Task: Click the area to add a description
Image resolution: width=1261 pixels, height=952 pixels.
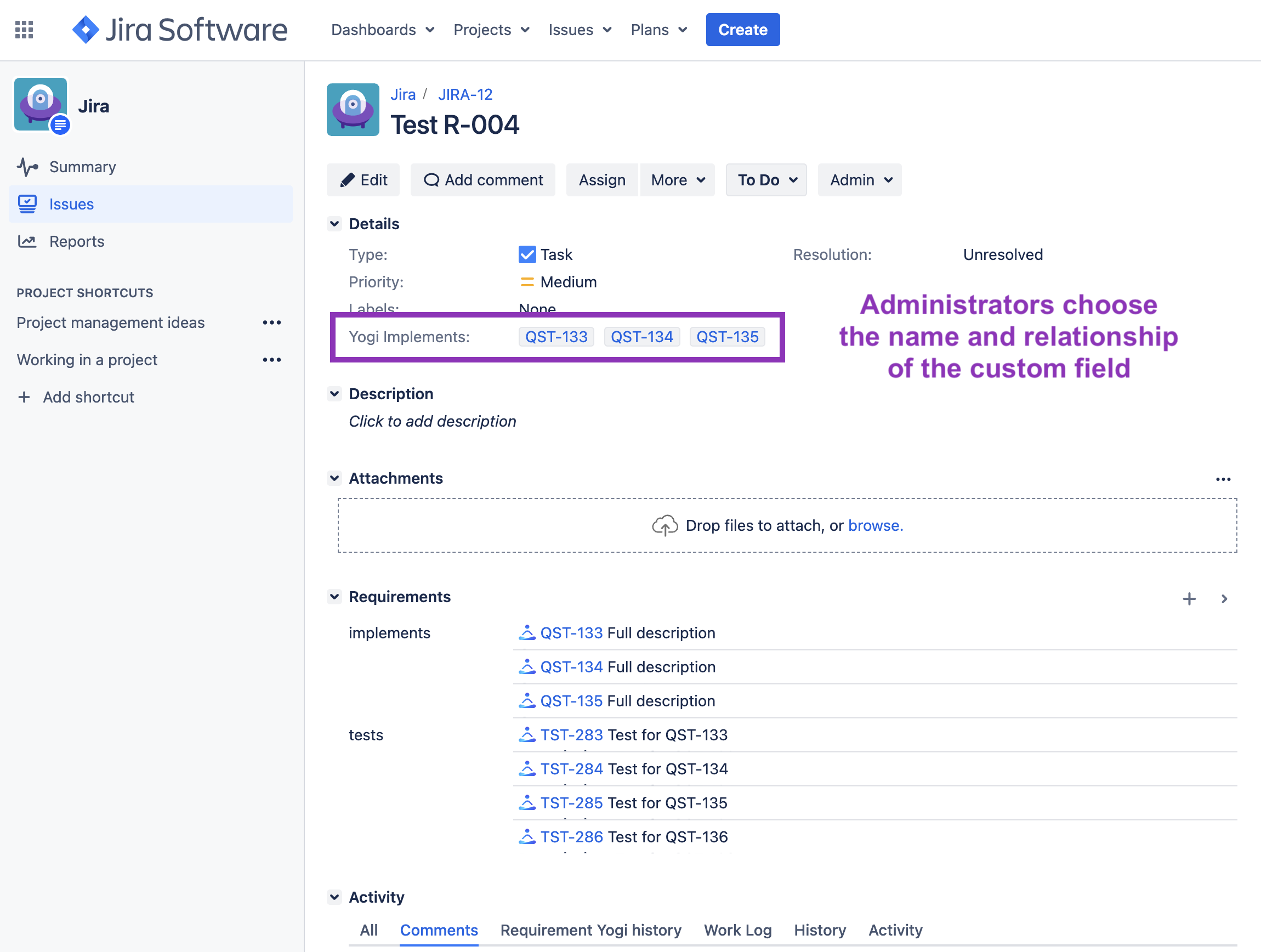Action: coord(432,421)
